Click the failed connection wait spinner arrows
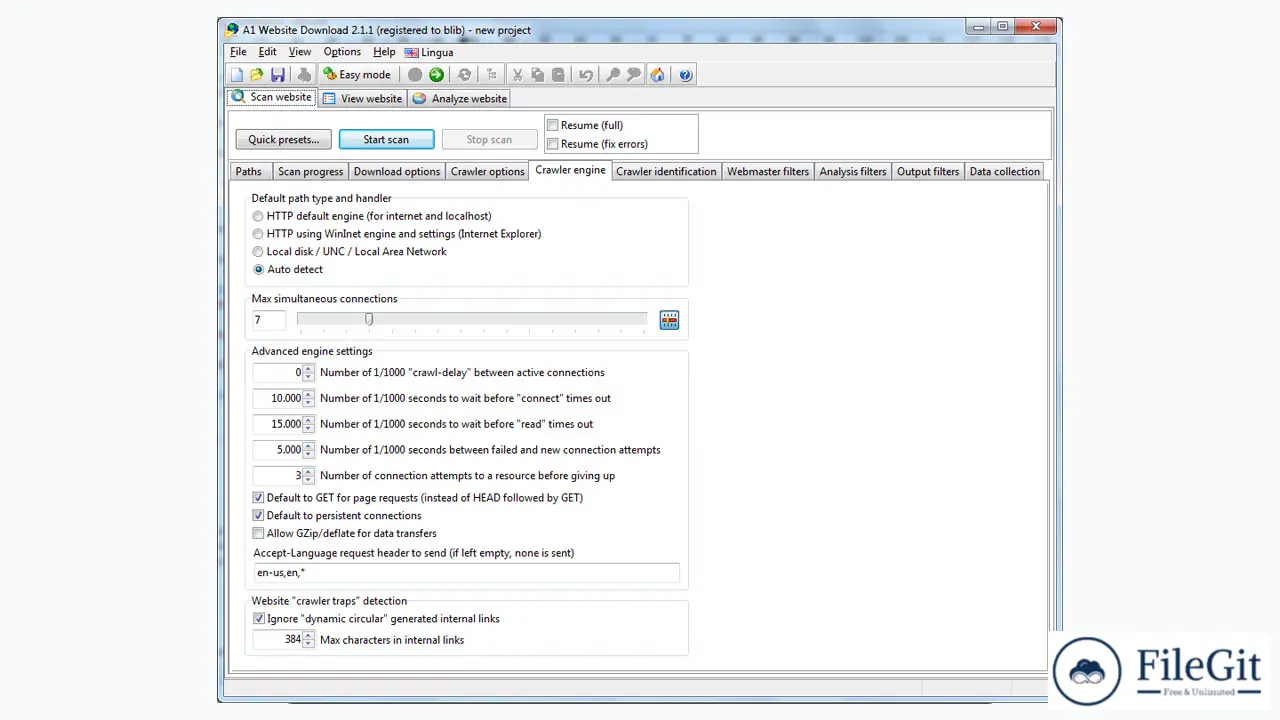 coord(308,450)
